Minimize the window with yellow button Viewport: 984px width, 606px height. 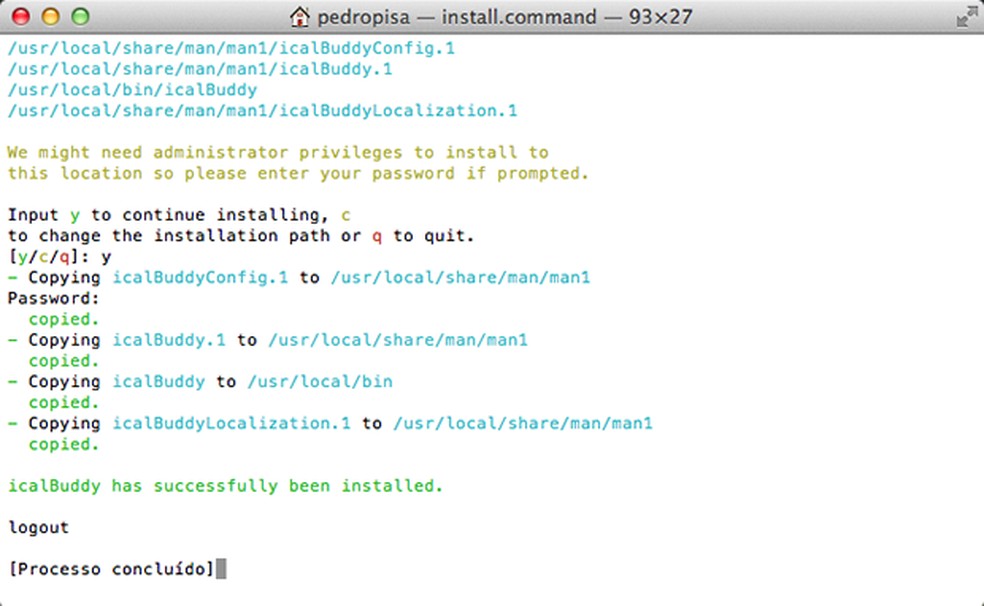pos(50,16)
